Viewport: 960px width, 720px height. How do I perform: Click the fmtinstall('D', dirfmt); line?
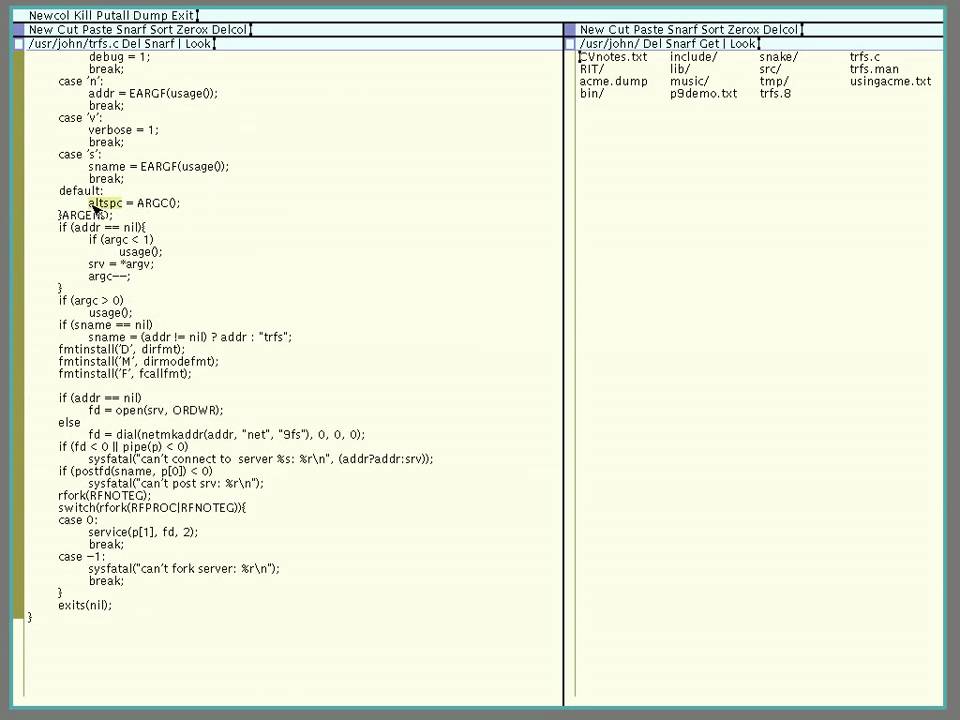coord(122,350)
